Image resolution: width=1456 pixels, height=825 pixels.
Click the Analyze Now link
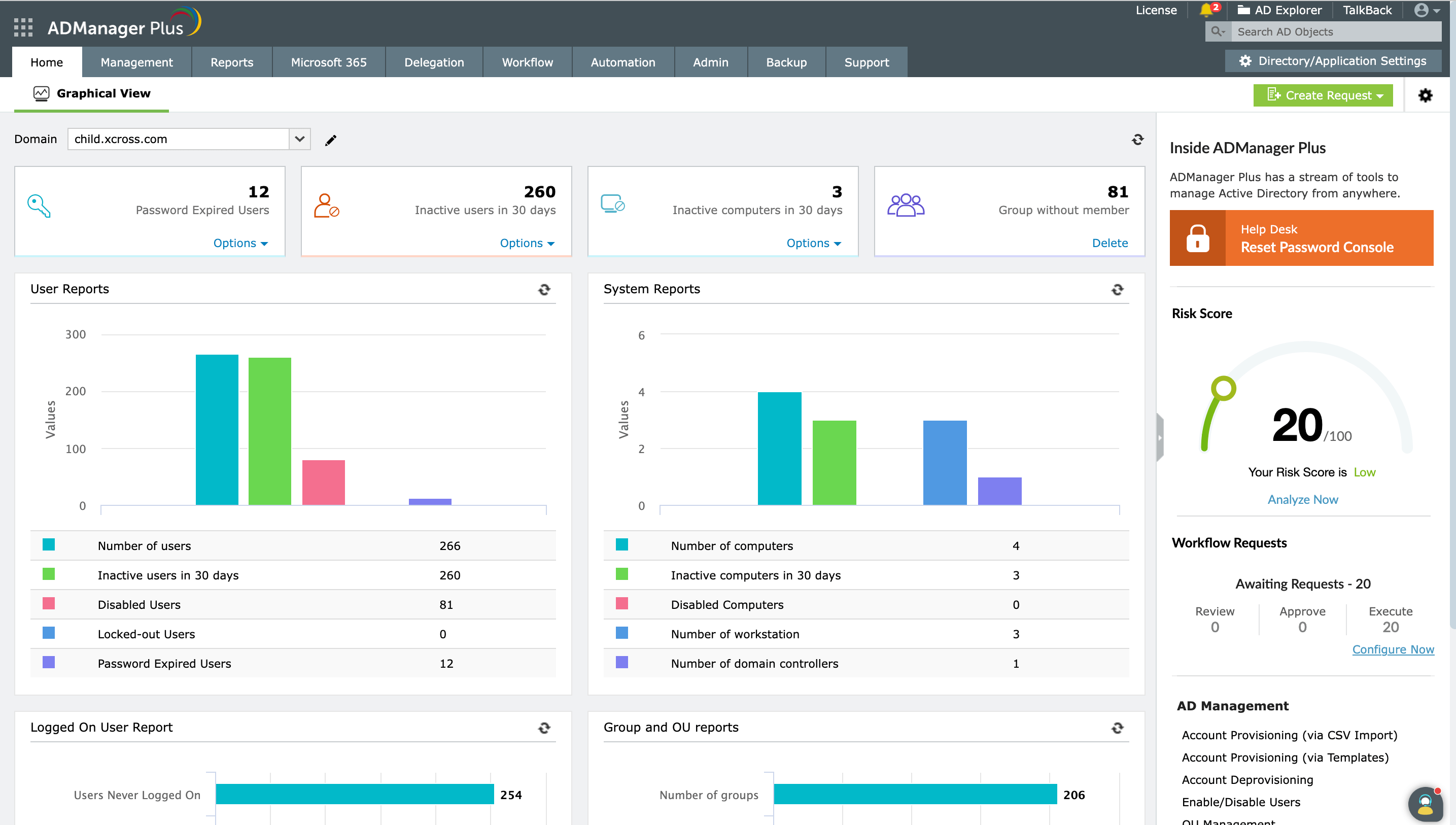[x=1302, y=499]
